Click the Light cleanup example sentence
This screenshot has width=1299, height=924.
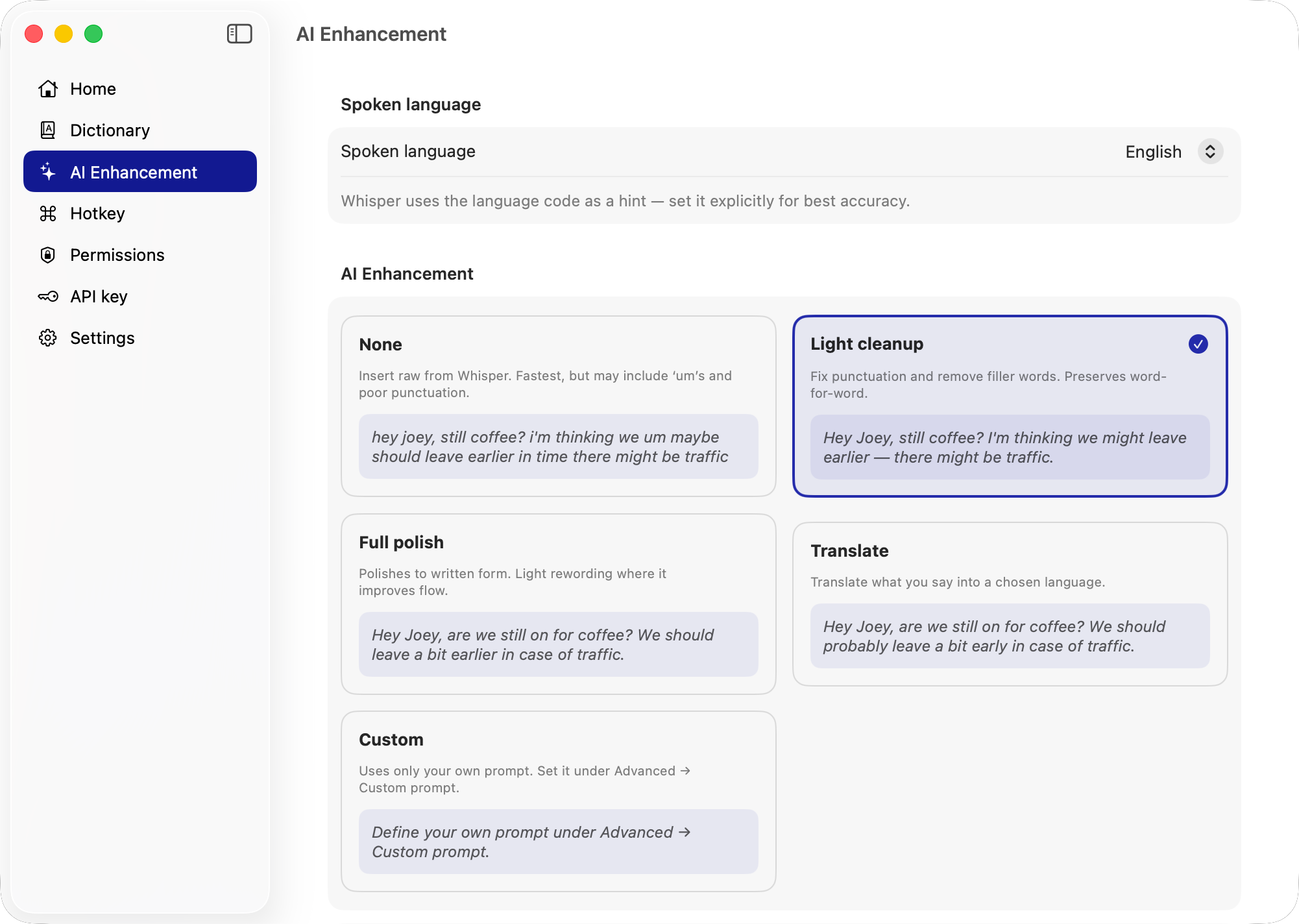1010,447
